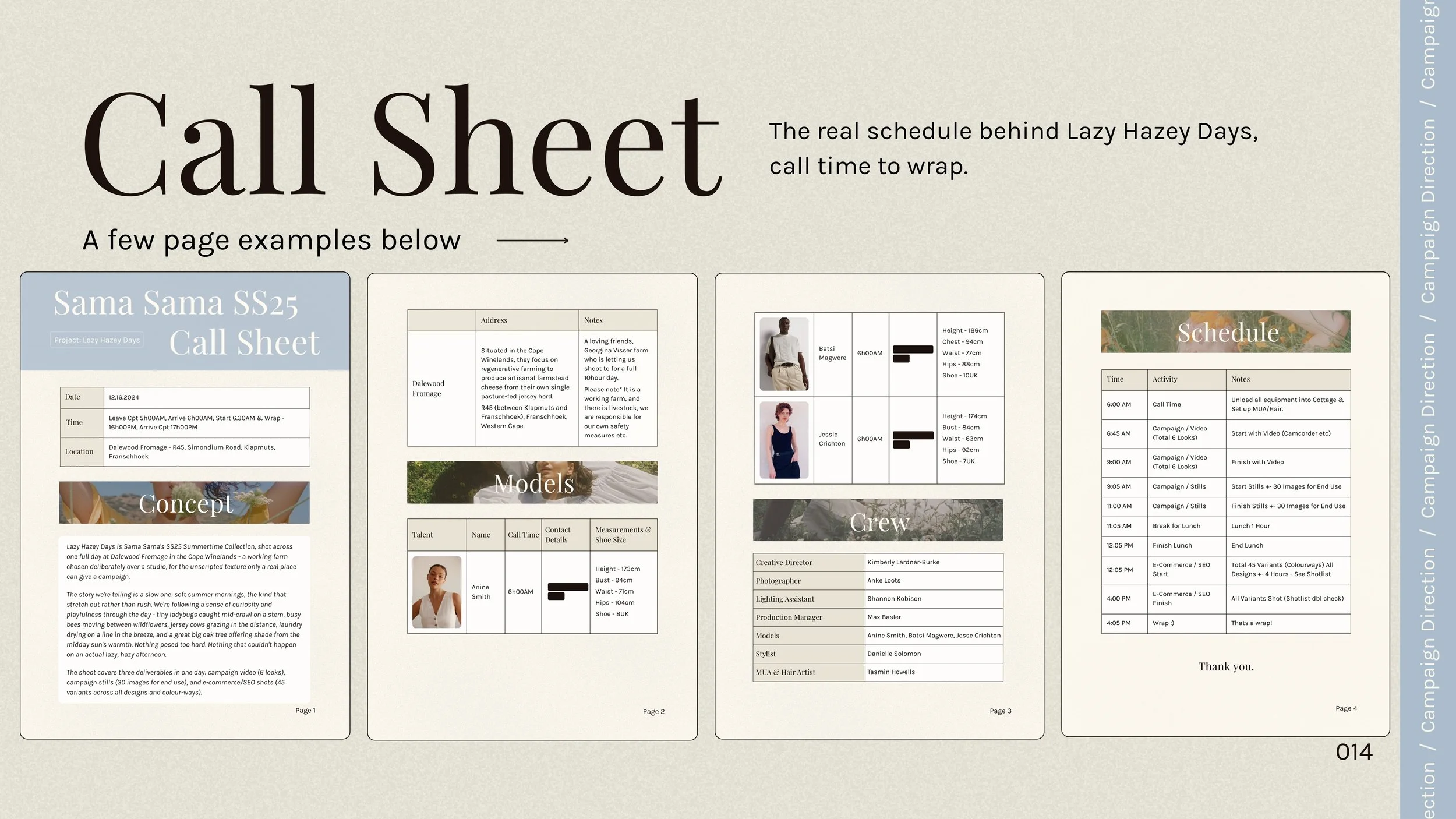Image resolution: width=1456 pixels, height=819 pixels.
Task: Open Jessie Crichton's talent photo
Action: pos(784,440)
